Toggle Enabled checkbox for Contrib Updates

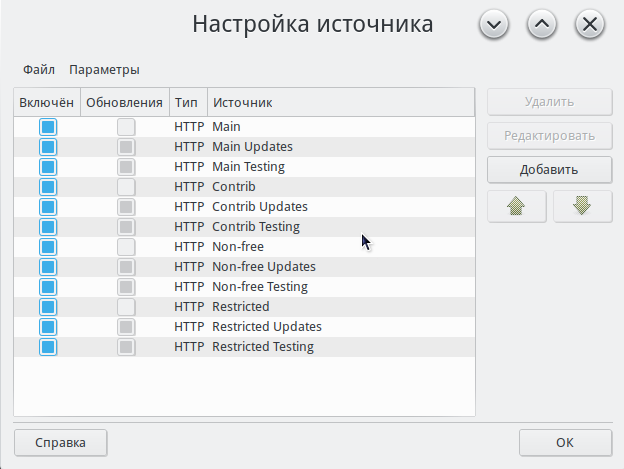point(48,207)
